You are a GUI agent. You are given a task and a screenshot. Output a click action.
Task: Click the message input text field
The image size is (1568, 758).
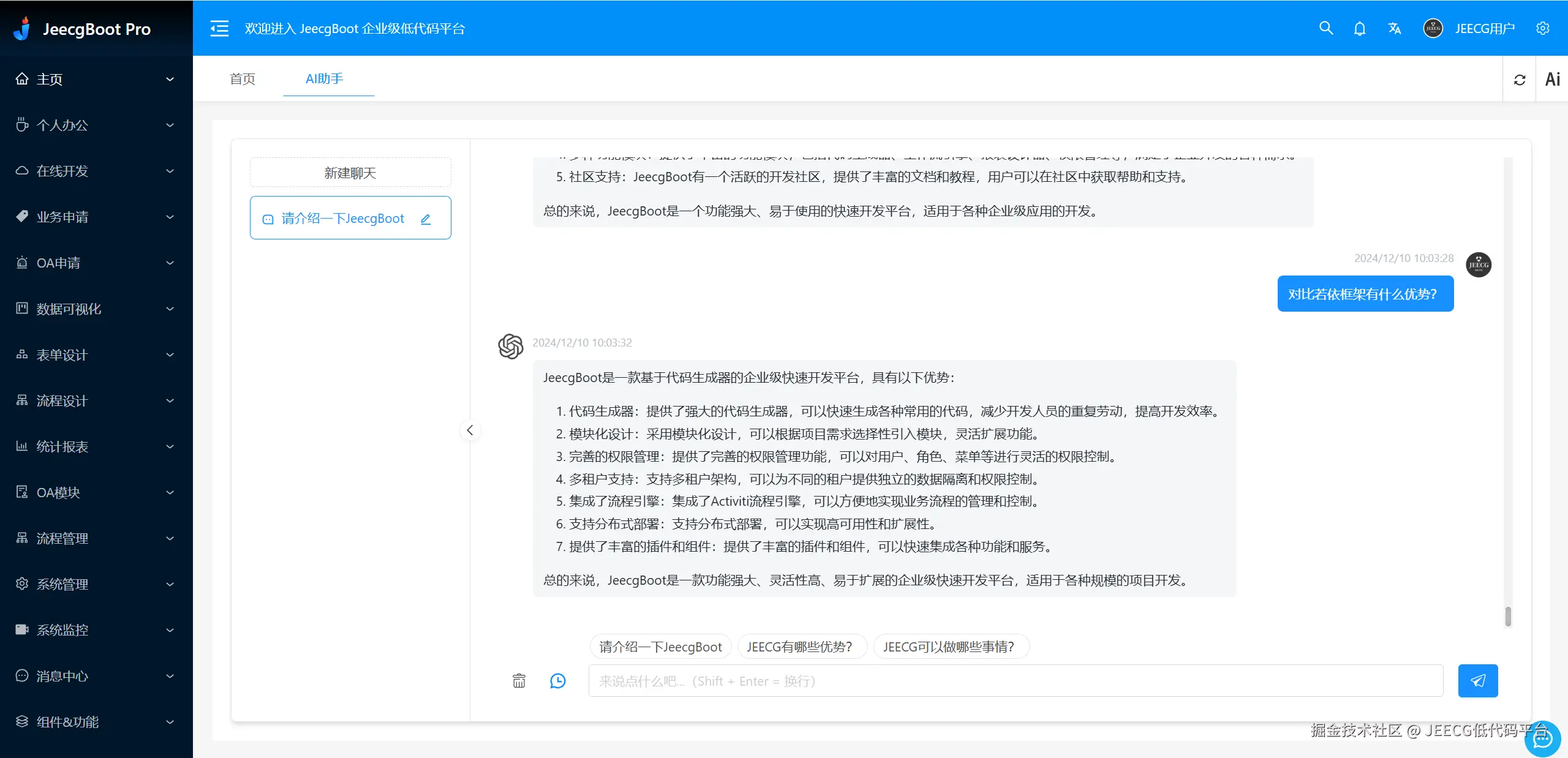1016,681
